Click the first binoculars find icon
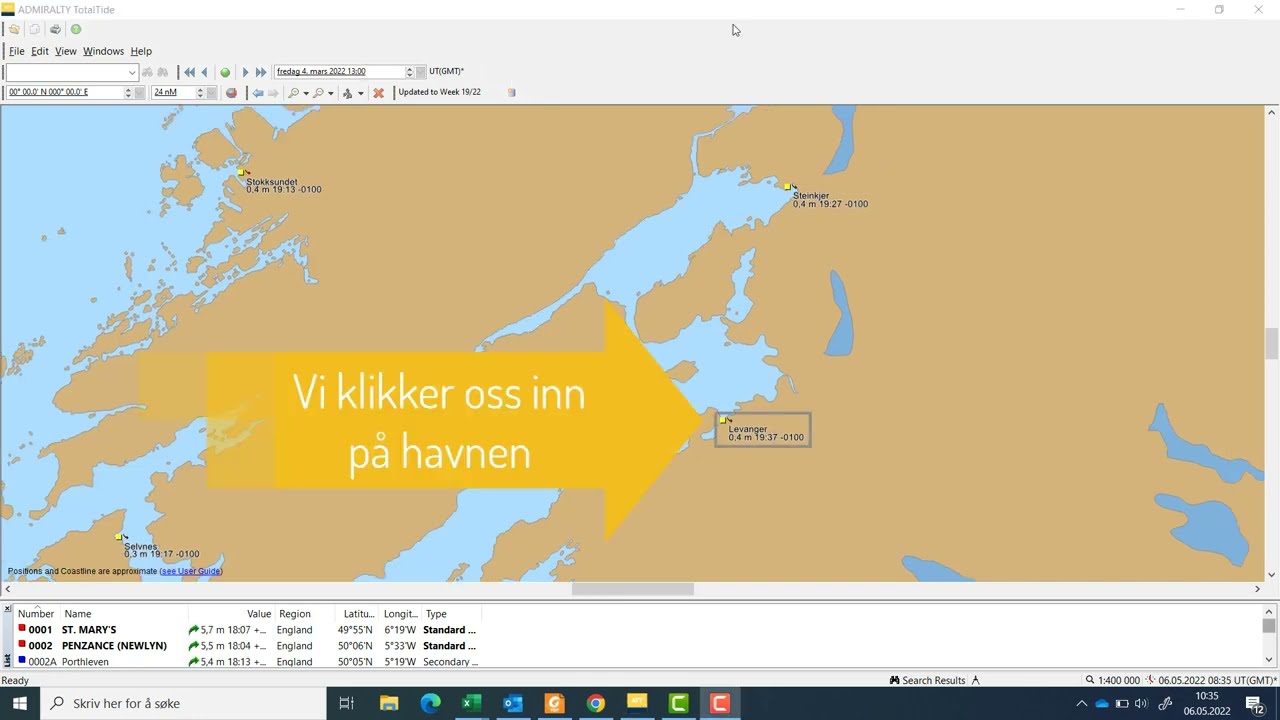1280x720 pixels. click(148, 72)
